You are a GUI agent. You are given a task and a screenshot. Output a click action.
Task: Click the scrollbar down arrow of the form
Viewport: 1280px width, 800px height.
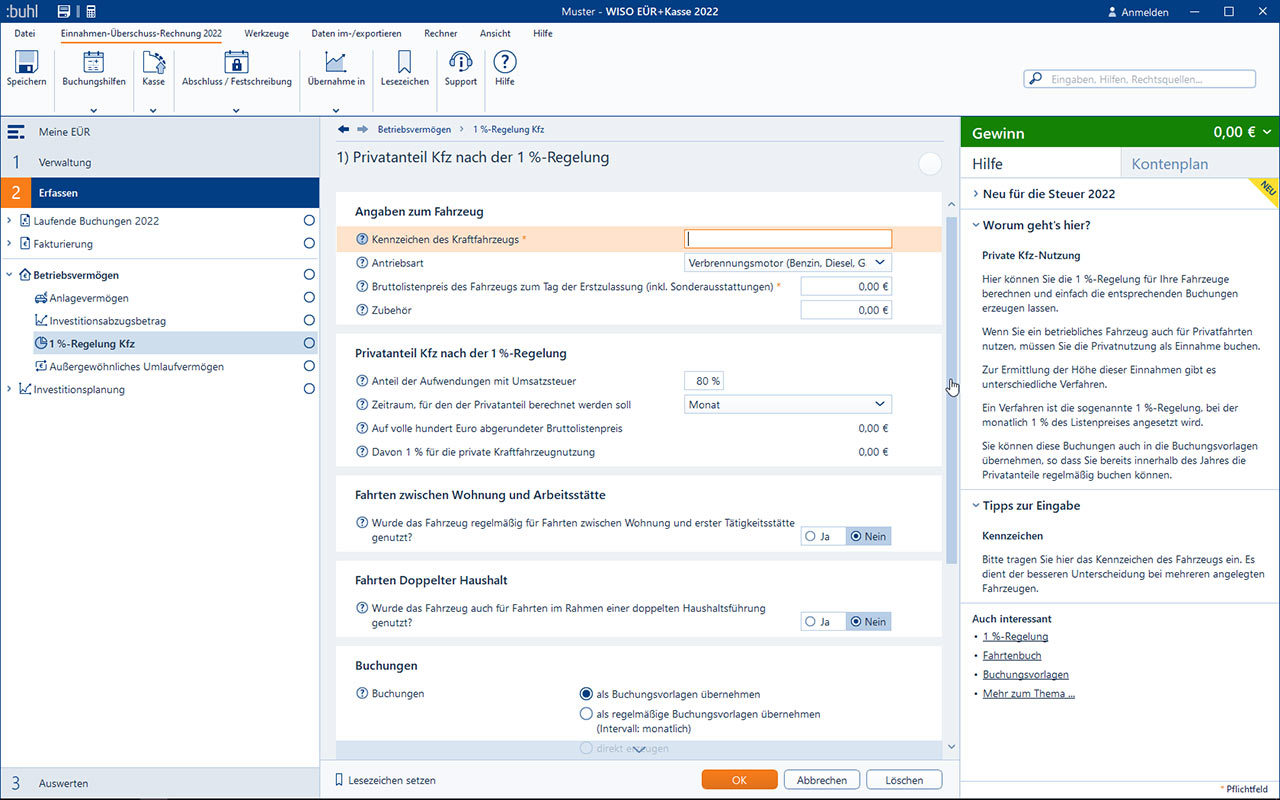click(951, 747)
